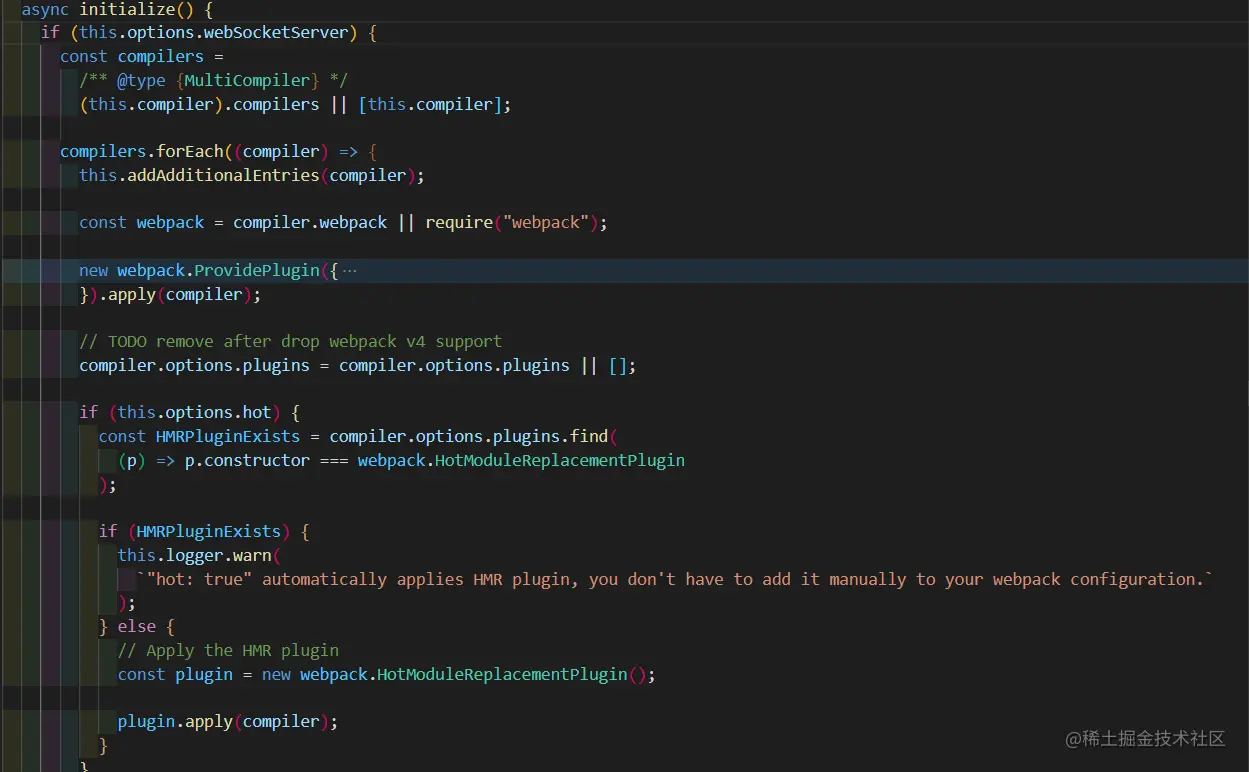The image size is (1249, 772).
Task: Click the 'else' keyword
Action: 137,627
